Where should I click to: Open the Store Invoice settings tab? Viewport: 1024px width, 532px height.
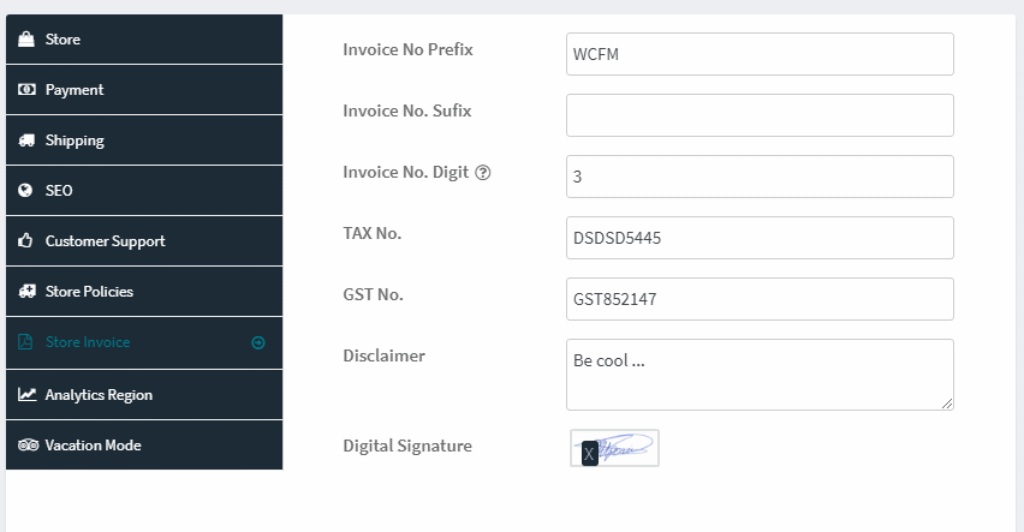[x=88, y=342]
